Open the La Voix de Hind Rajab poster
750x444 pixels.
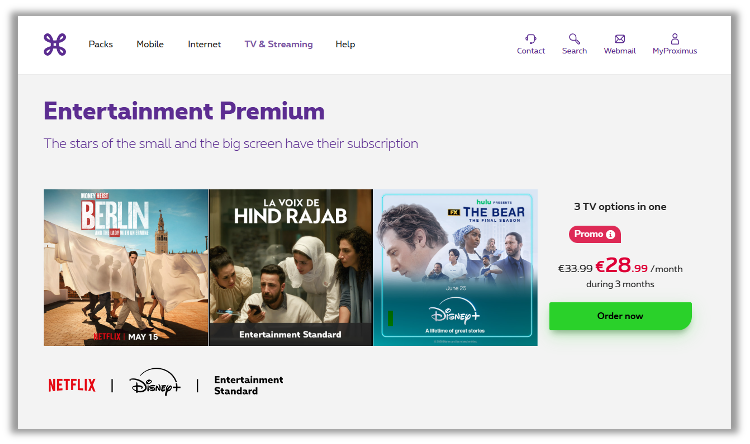291,267
